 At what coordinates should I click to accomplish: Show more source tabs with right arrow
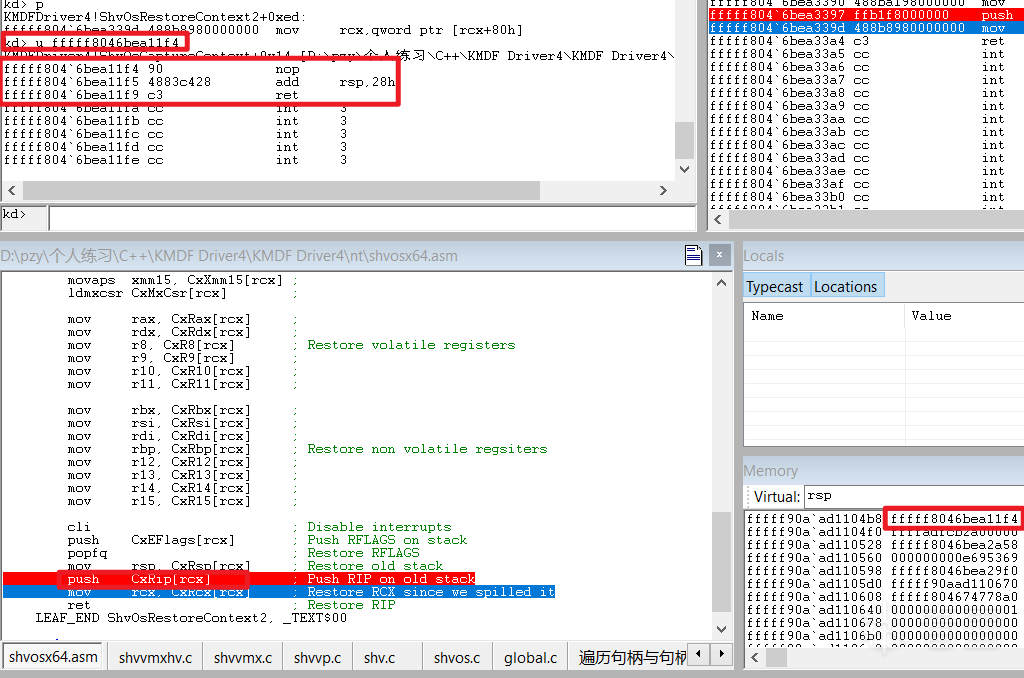pos(722,654)
